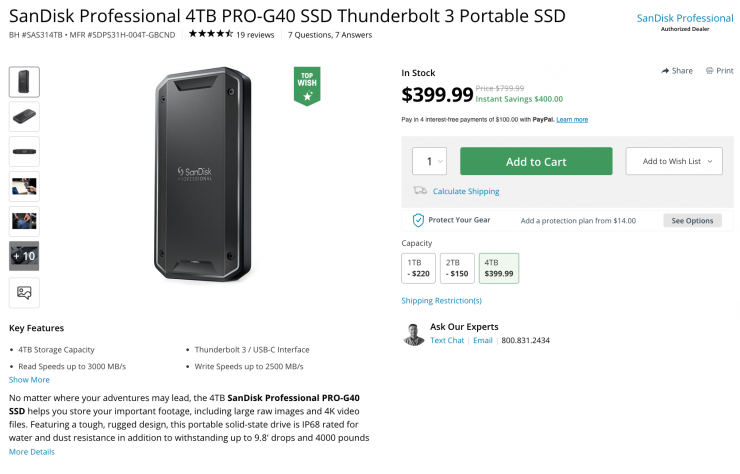Select the 2TB capacity option
Viewport: 740px width, 474px height.
[458, 267]
